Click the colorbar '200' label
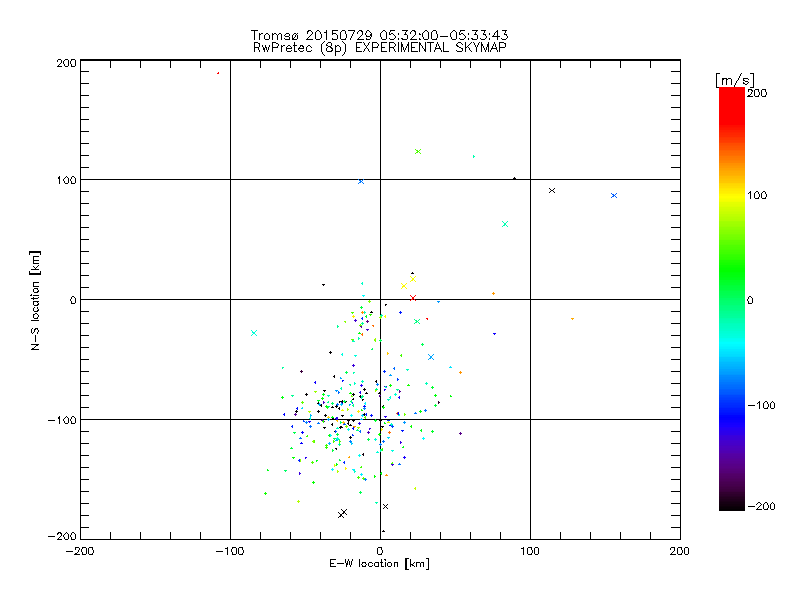800x600 pixels. 757,93
